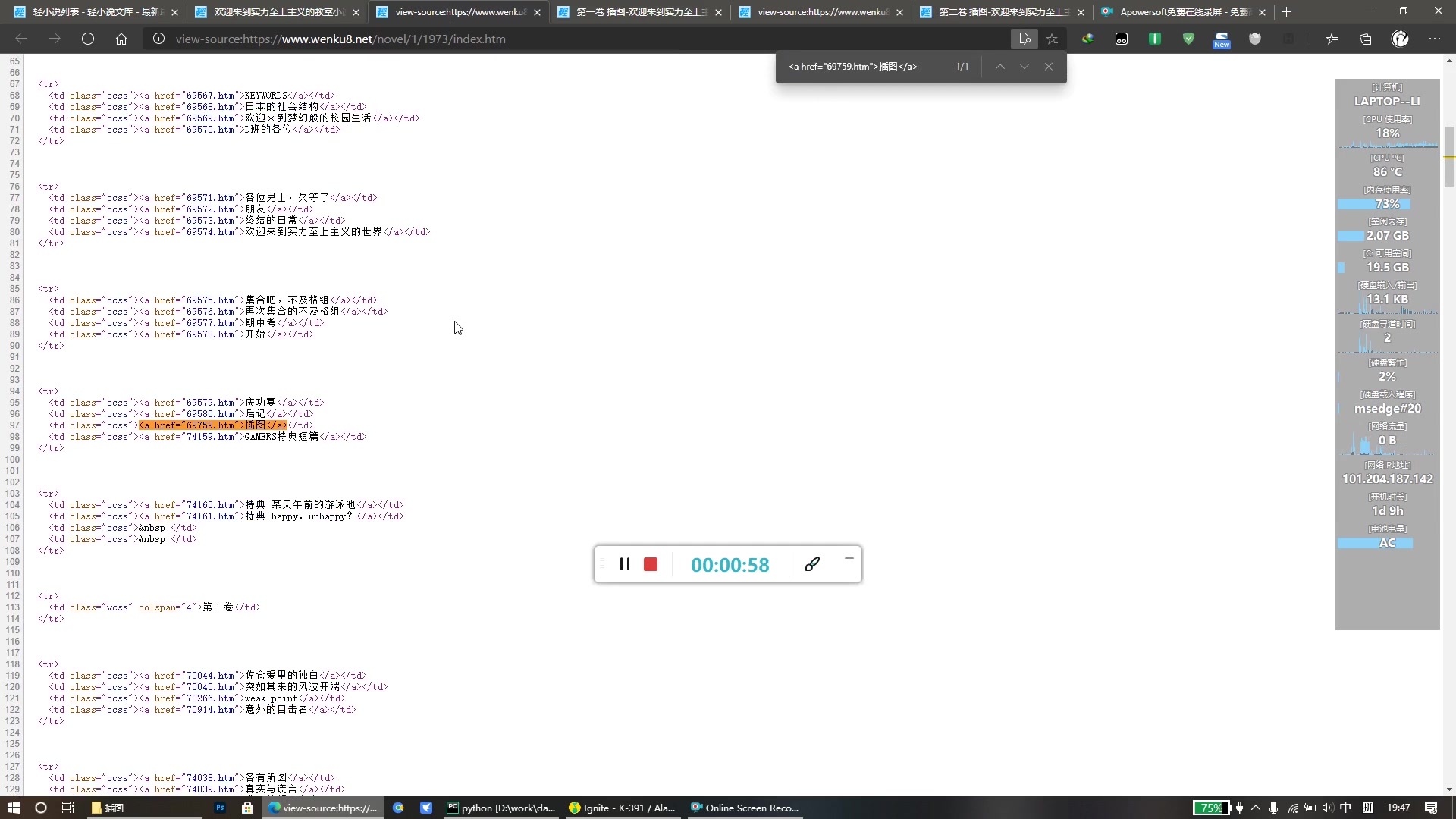The width and height of the screenshot is (1456, 819).
Task: Go to previous find result
Action: [x=1000, y=67]
